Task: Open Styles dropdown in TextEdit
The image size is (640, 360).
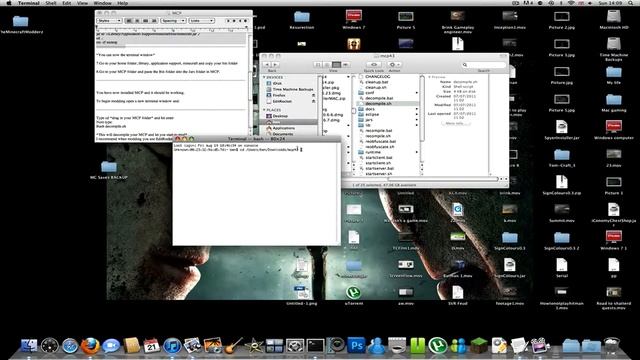Action: tap(109, 20)
